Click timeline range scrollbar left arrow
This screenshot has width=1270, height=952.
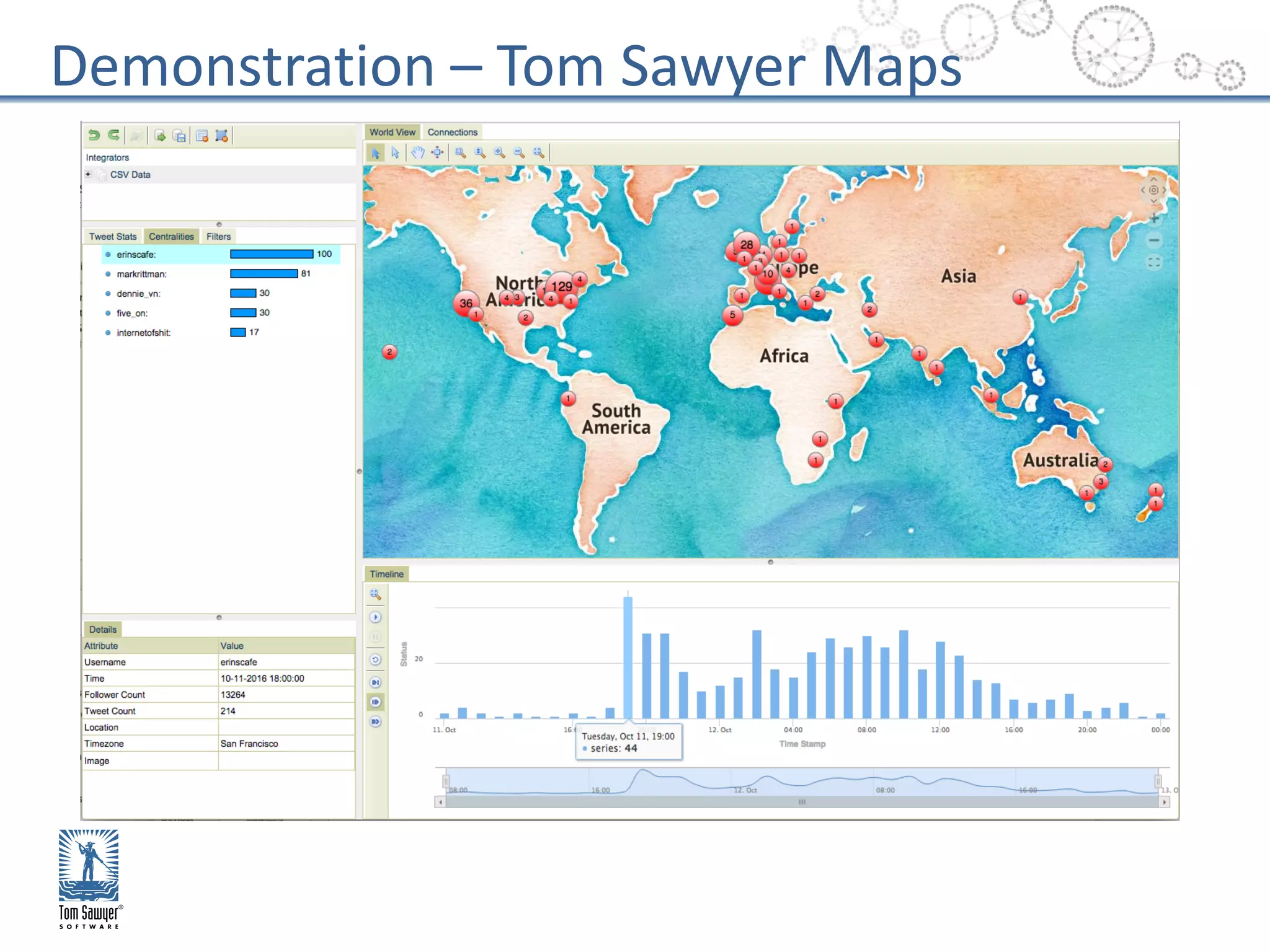pos(440,802)
